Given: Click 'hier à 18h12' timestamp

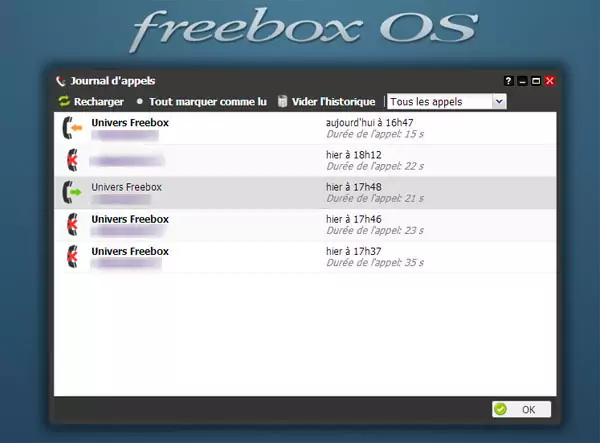Looking at the screenshot, I should point(354,155).
